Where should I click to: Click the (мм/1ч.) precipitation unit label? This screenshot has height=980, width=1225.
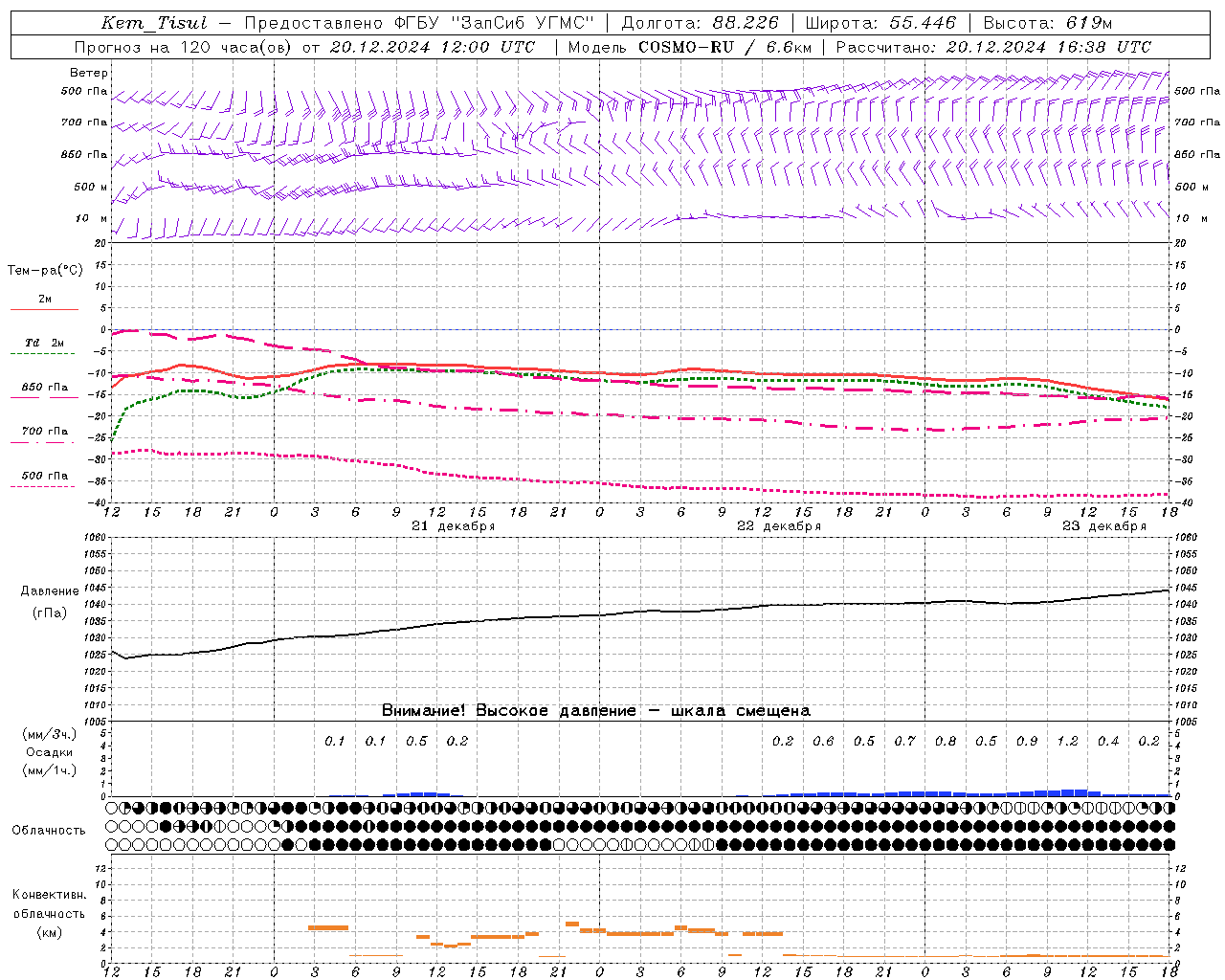pos(49,770)
